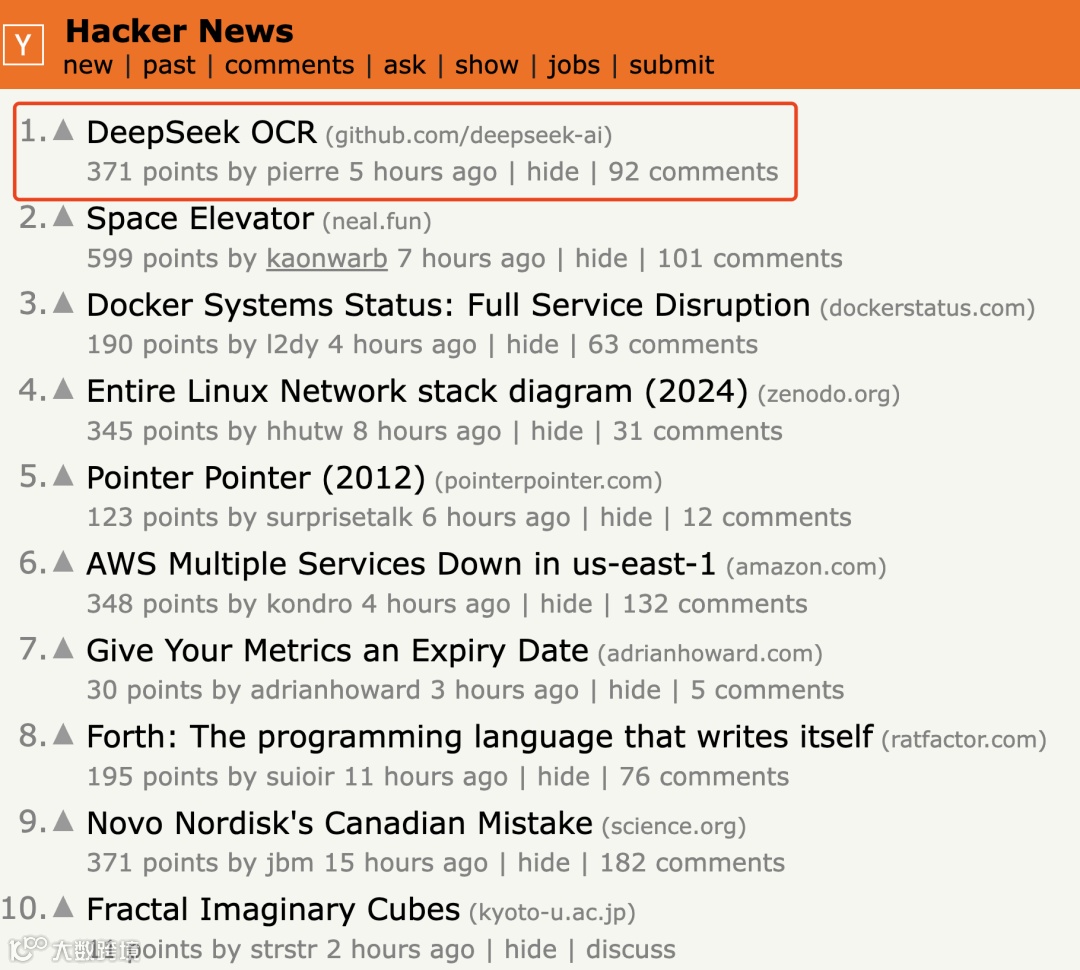The image size is (1080, 970).
Task: Click the neal.fun domain link
Action: pyautogui.click(x=377, y=222)
